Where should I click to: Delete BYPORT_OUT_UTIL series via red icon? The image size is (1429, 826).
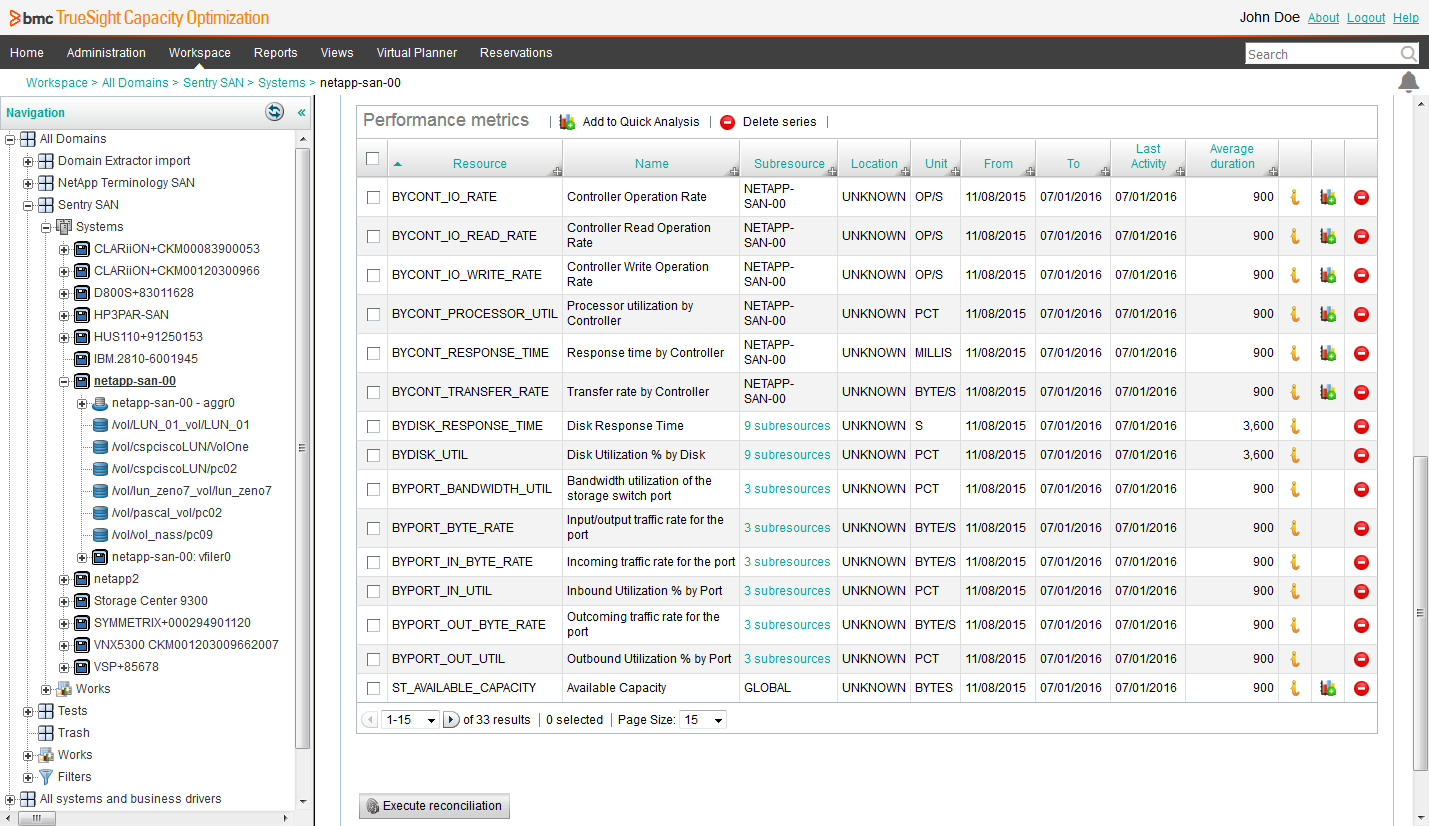(x=1361, y=659)
